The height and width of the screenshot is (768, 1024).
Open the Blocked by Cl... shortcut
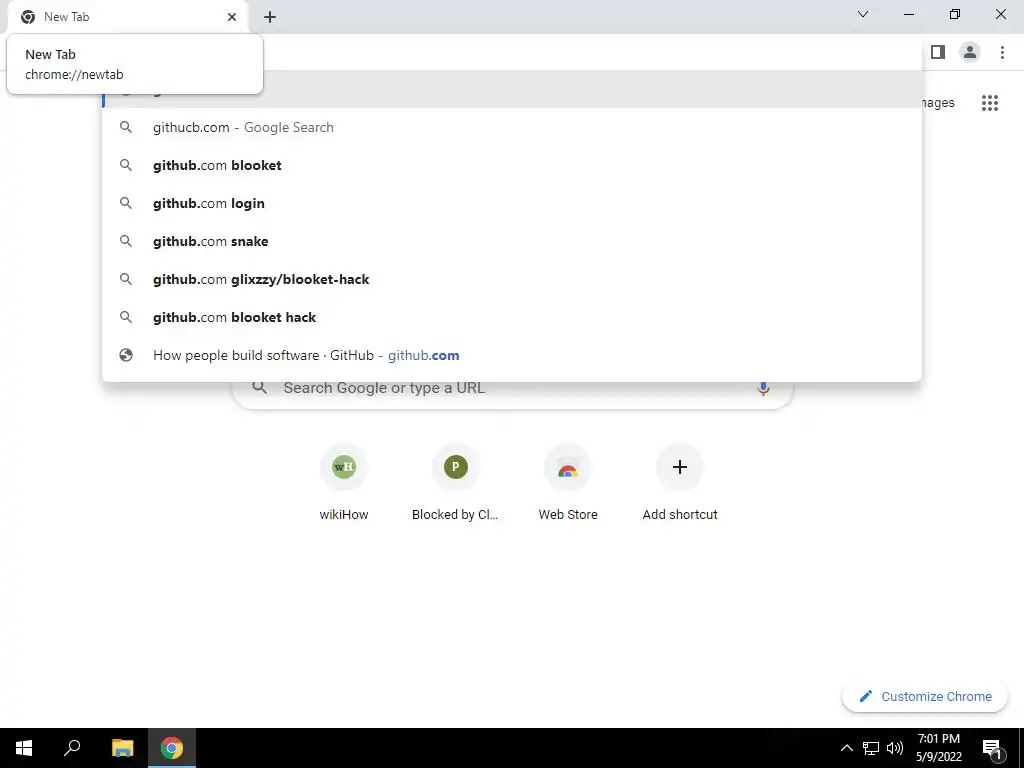(455, 483)
